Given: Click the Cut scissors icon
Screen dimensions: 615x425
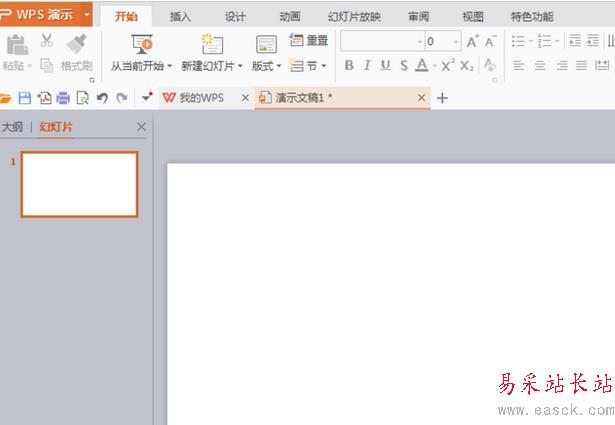Looking at the screenshot, I should [x=47, y=40].
